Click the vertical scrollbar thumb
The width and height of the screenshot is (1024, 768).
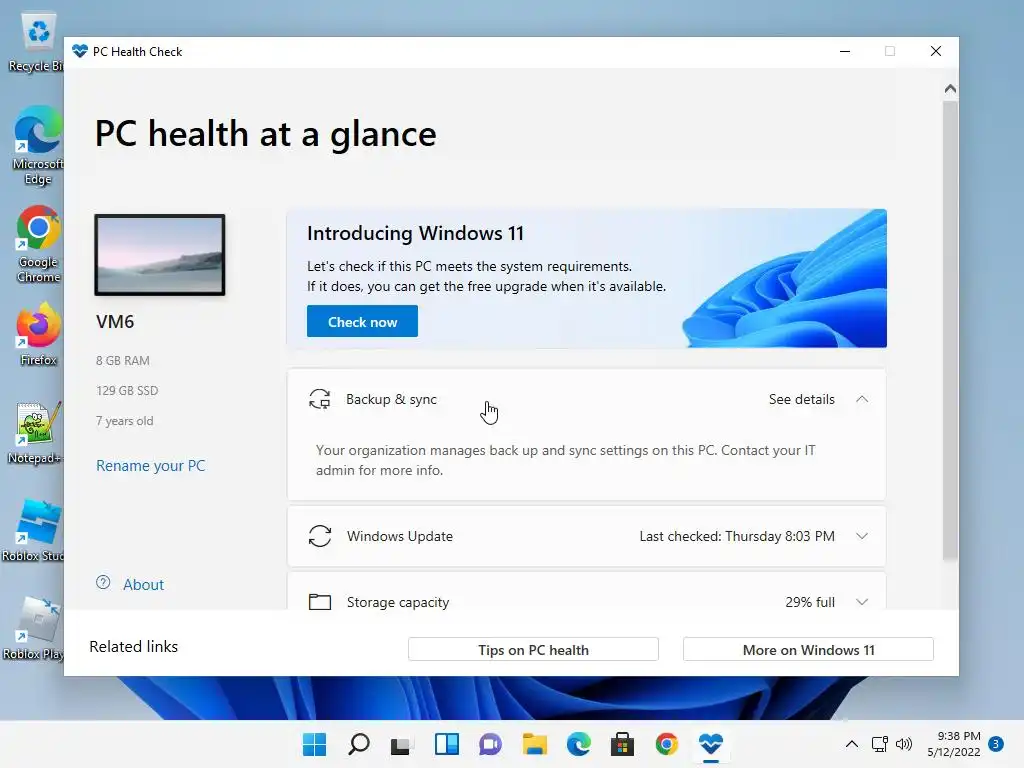tap(950, 330)
